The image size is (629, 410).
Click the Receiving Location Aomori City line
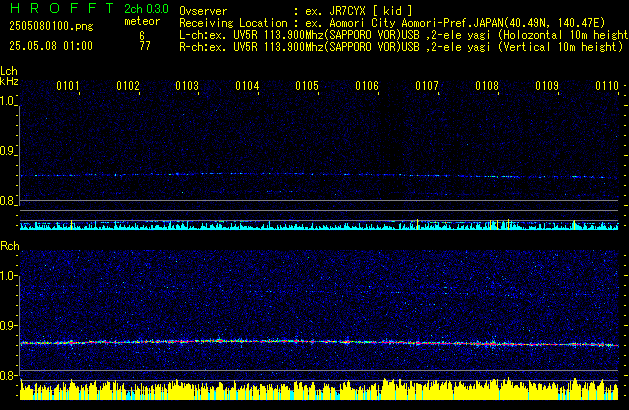coord(392,23)
